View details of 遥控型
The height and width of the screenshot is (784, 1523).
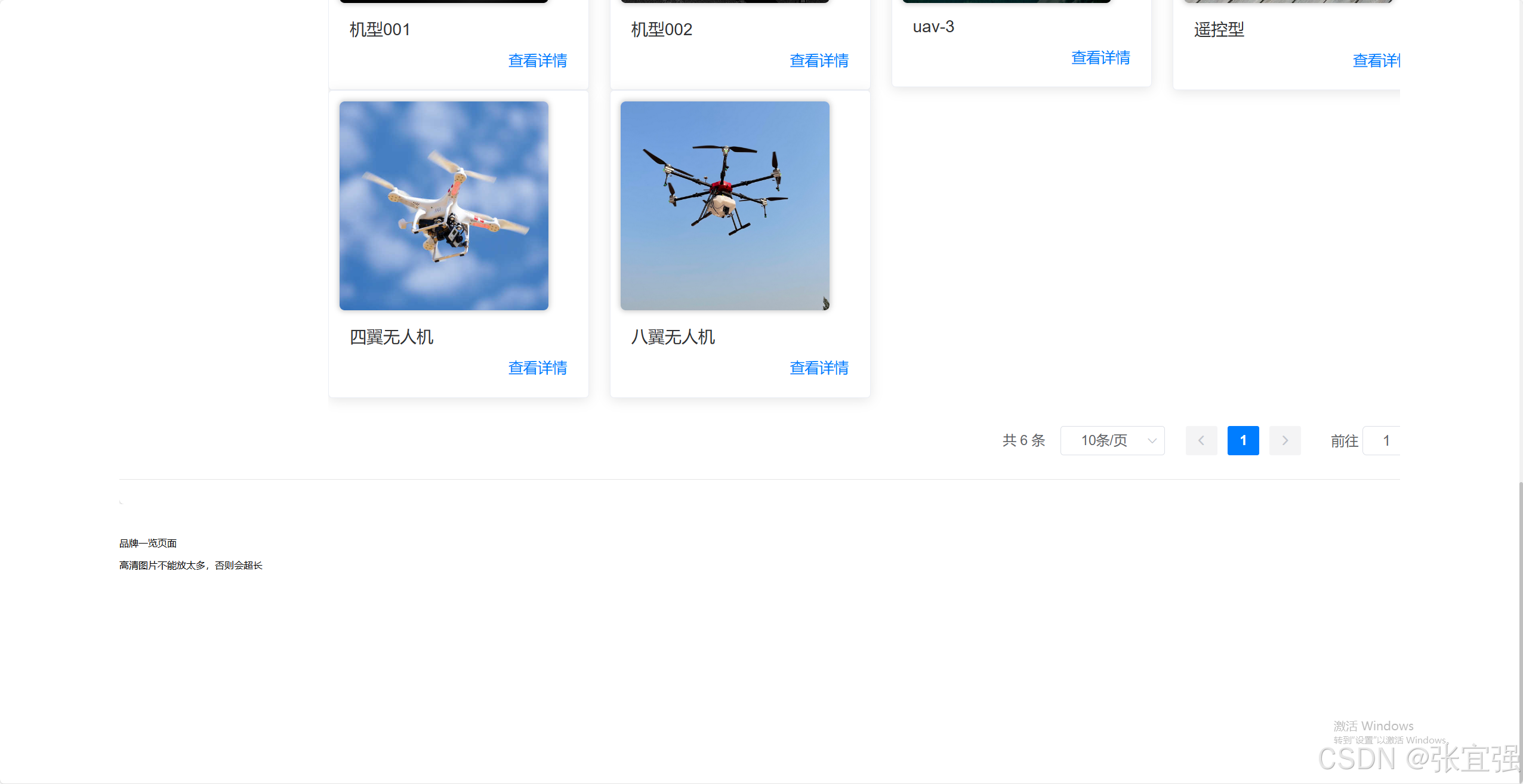[1376, 60]
